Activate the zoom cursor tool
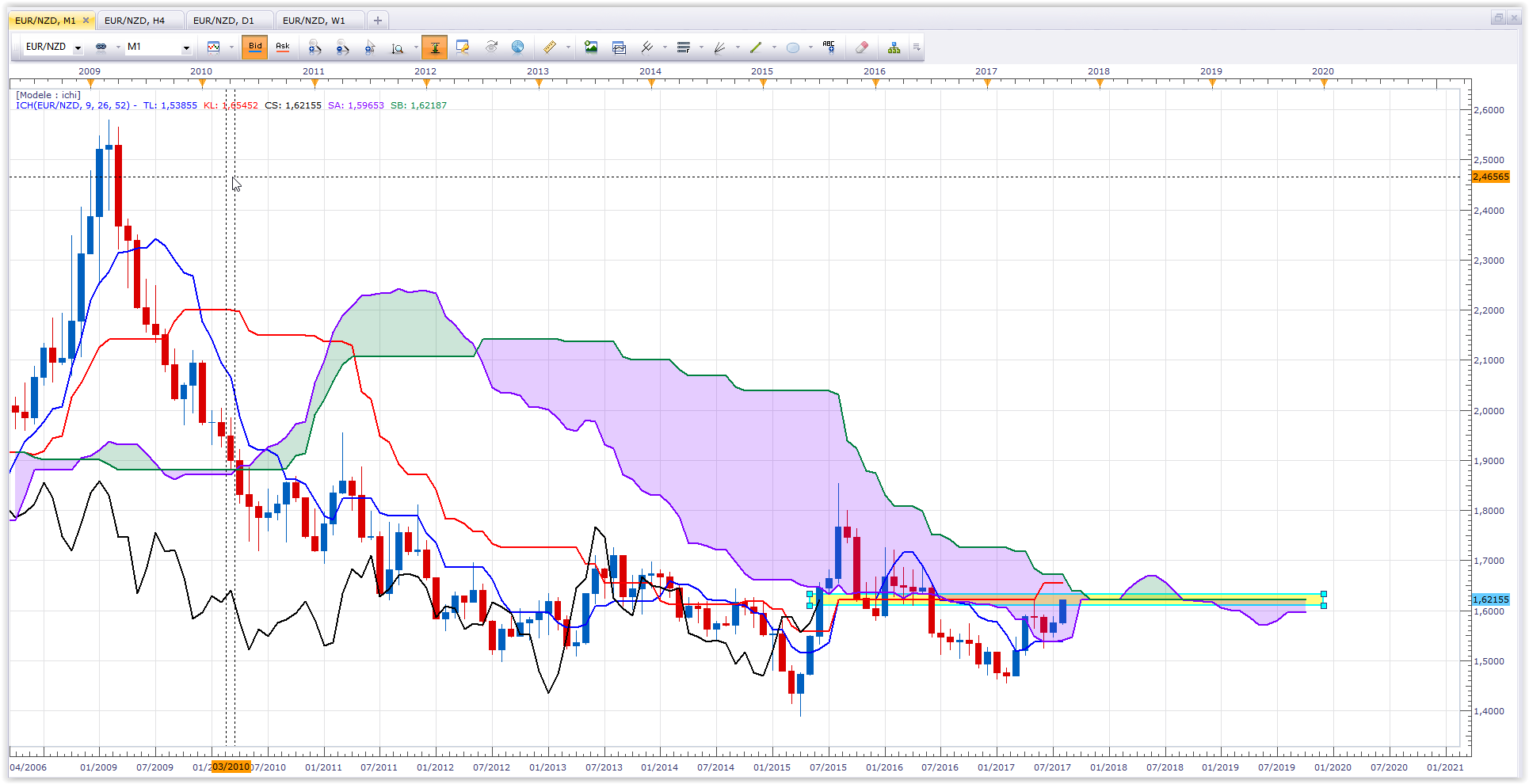The width and height of the screenshot is (1529, 784). click(370, 48)
